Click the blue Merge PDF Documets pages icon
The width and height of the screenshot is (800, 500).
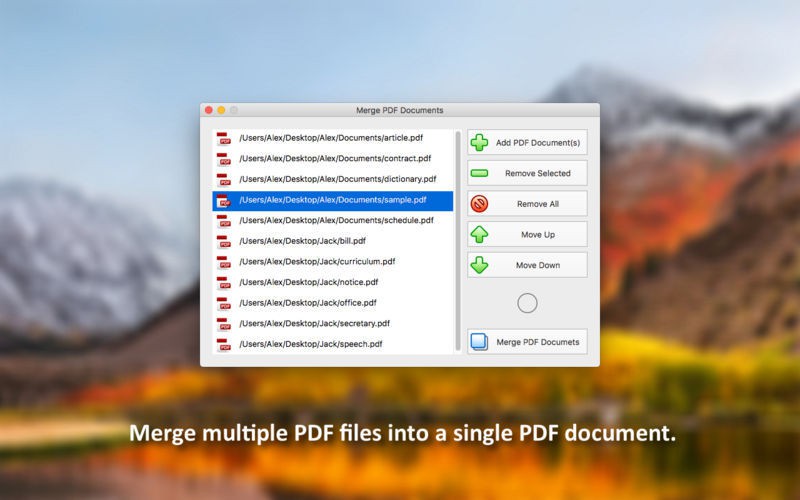(479, 342)
